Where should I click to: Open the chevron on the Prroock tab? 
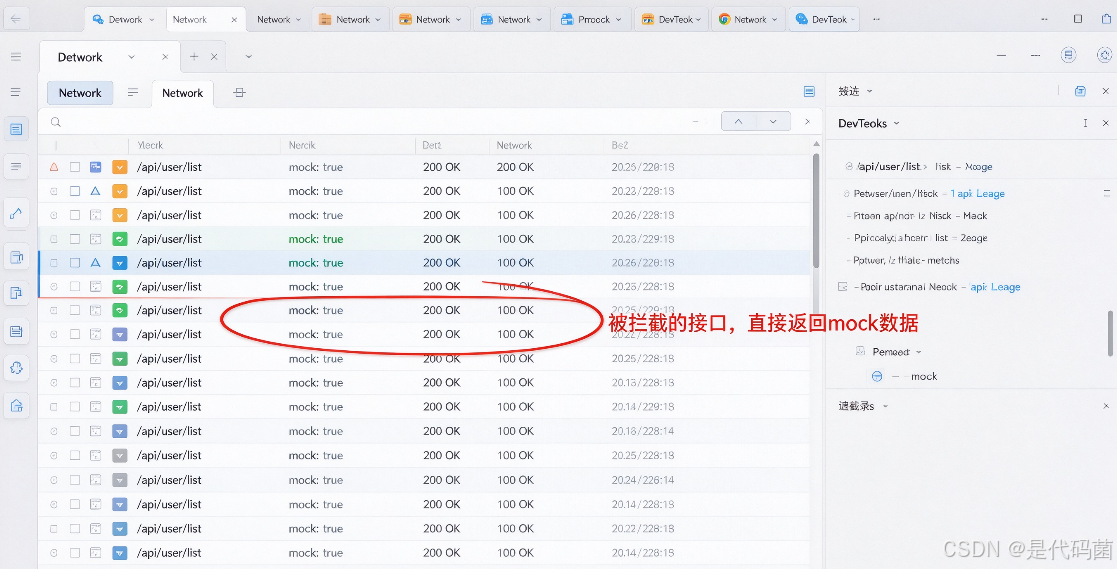[618, 20]
